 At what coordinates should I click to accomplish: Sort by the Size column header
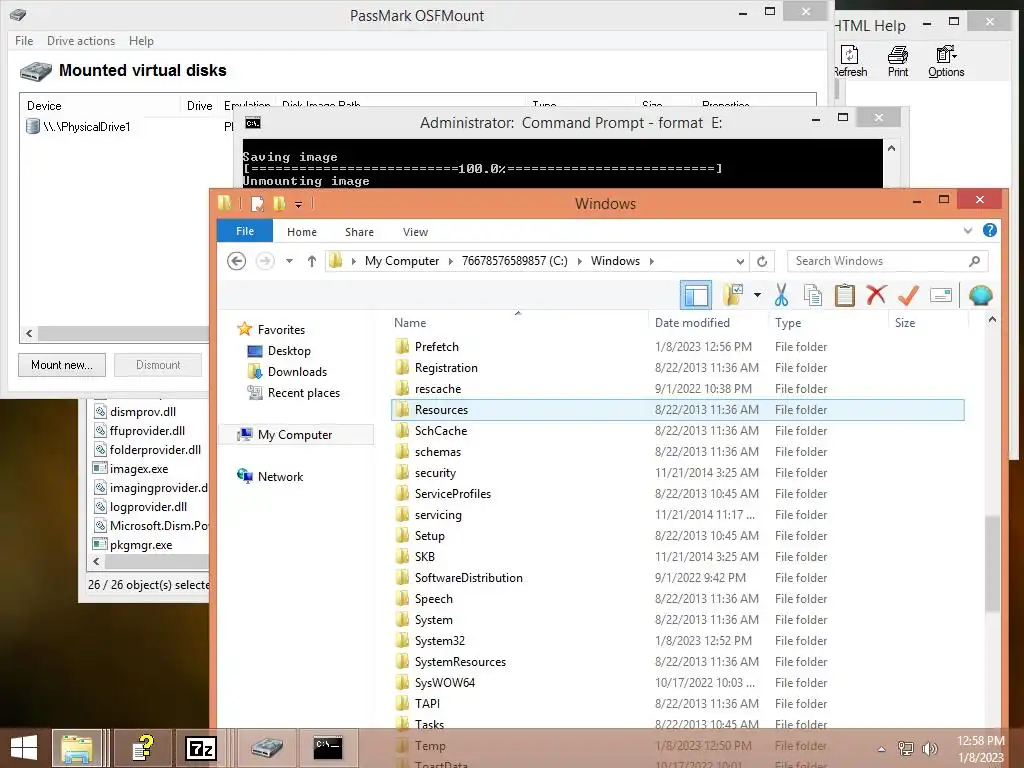click(x=904, y=323)
